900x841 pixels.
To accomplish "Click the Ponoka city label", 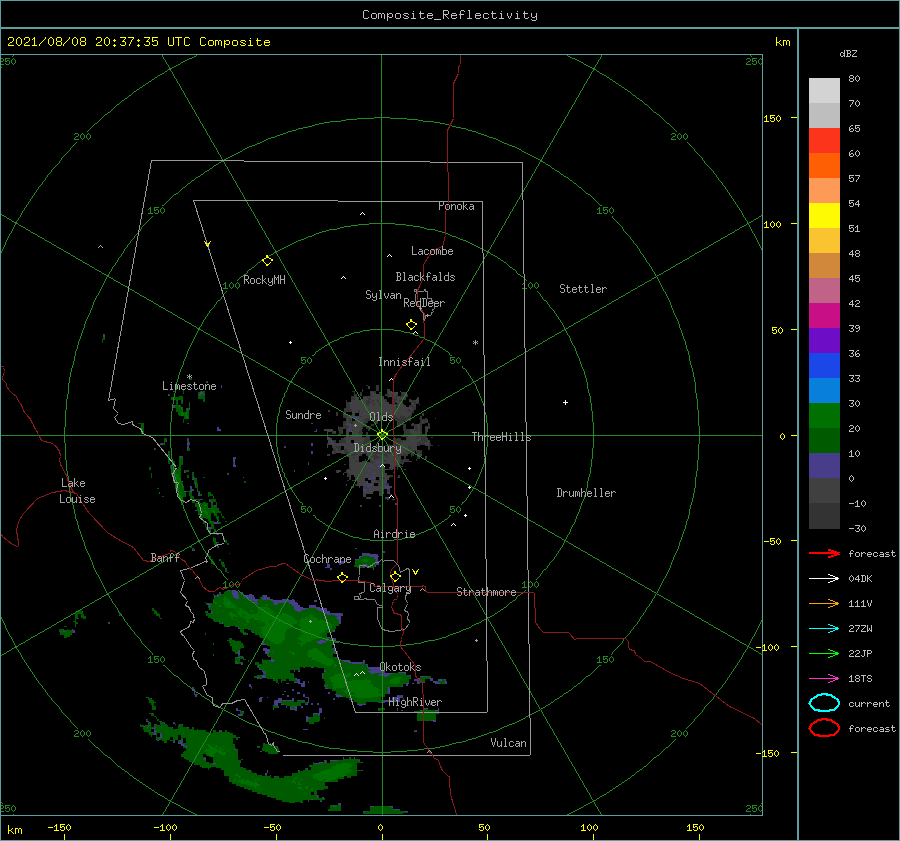I will [456, 206].
